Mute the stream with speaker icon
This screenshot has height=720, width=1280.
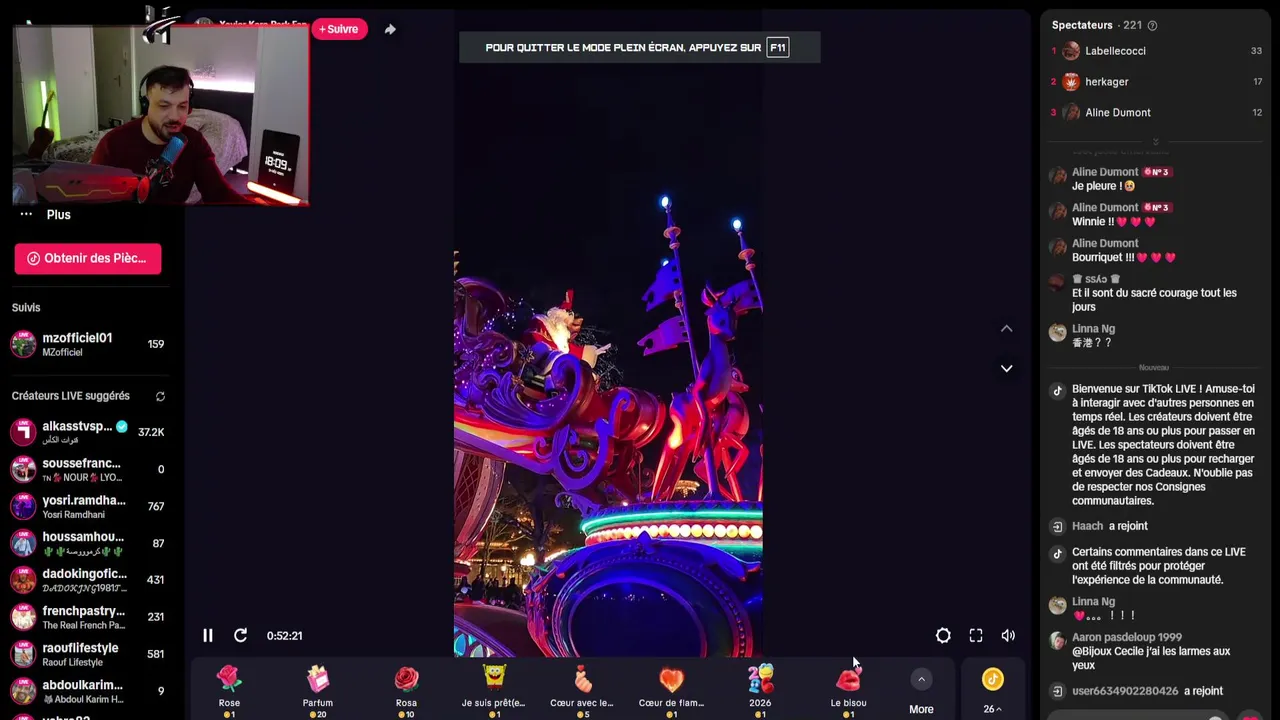click(x=1008, y=636)
